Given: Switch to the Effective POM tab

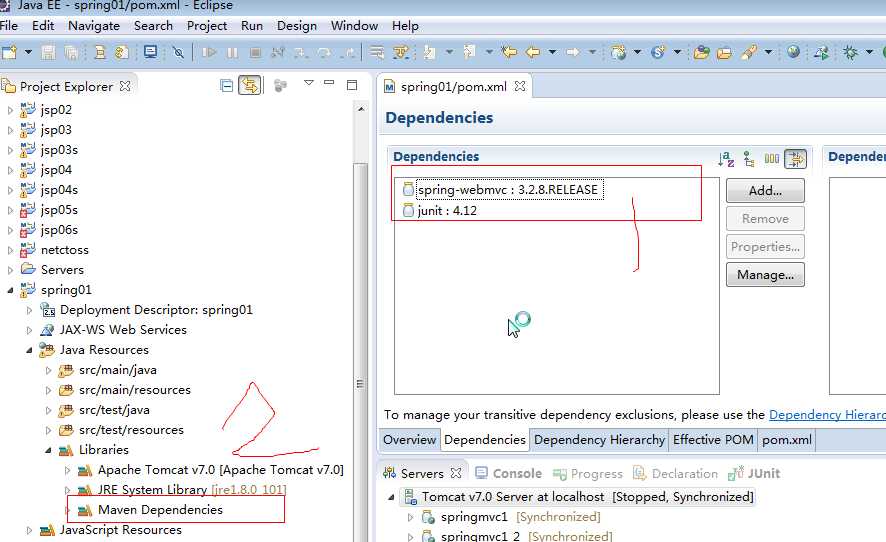Looking at the screenshot, I should [713, 440].
